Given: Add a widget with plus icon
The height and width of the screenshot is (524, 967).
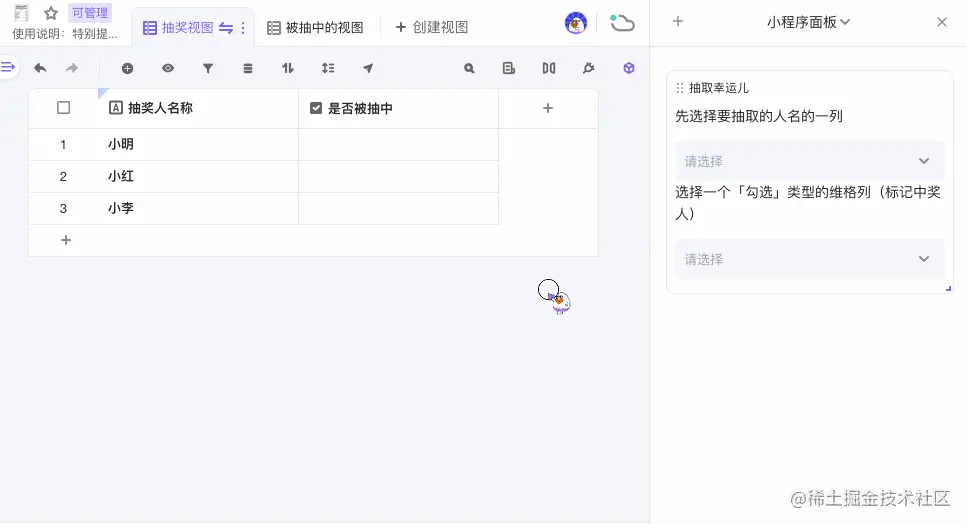Looking at the screenshot, I should pos(678,22).
